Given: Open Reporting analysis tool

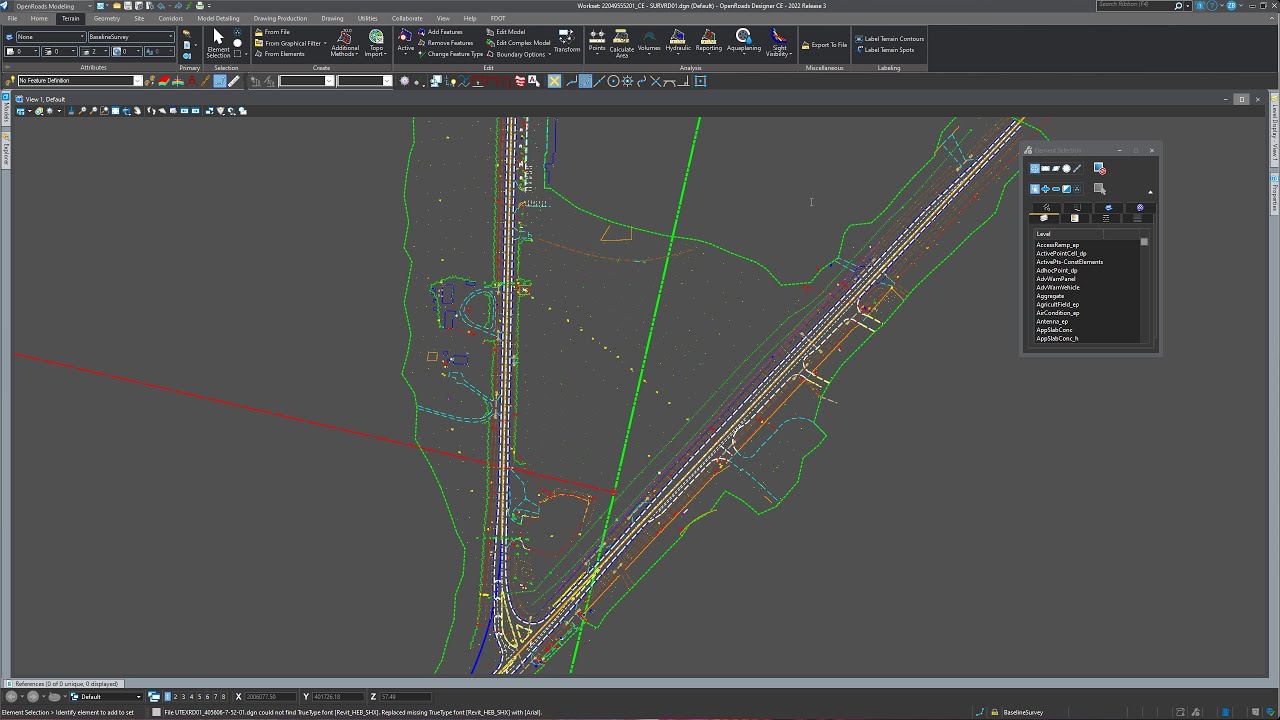Looking at the screenshot, I should (x=708, y=41).
